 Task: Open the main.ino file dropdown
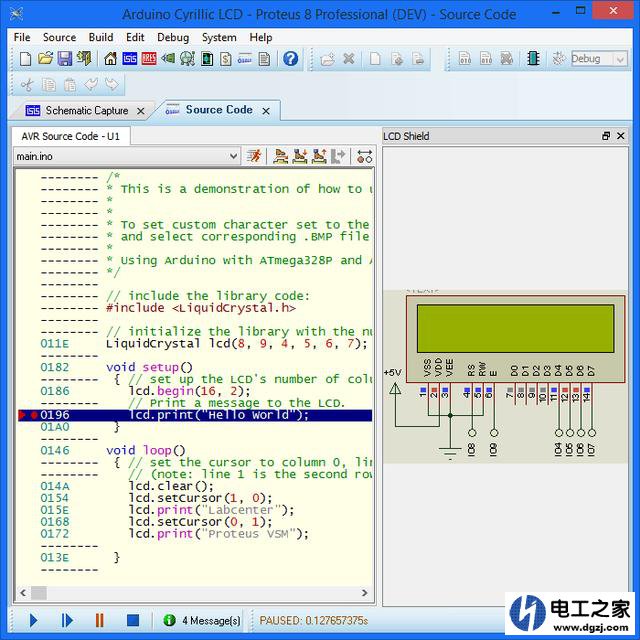pyautogui.click(x=233, y=156)
